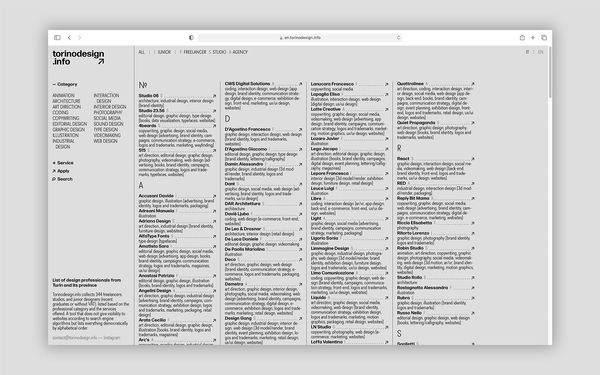The width and height of the screenshot is (600, 375).
Task: Switch language to IT
Action: click(527, 52)
